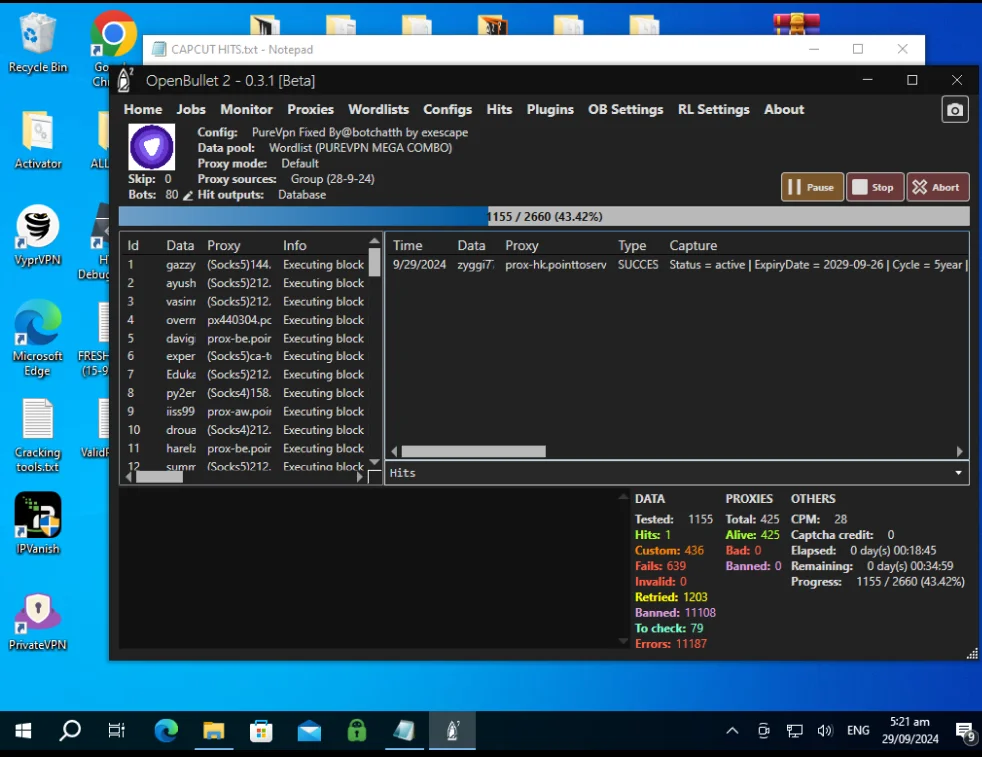This screenshot has height=757, width=982.
Task: Click the OpenBullet 2 window title icon
Action: tap(125, 81)
